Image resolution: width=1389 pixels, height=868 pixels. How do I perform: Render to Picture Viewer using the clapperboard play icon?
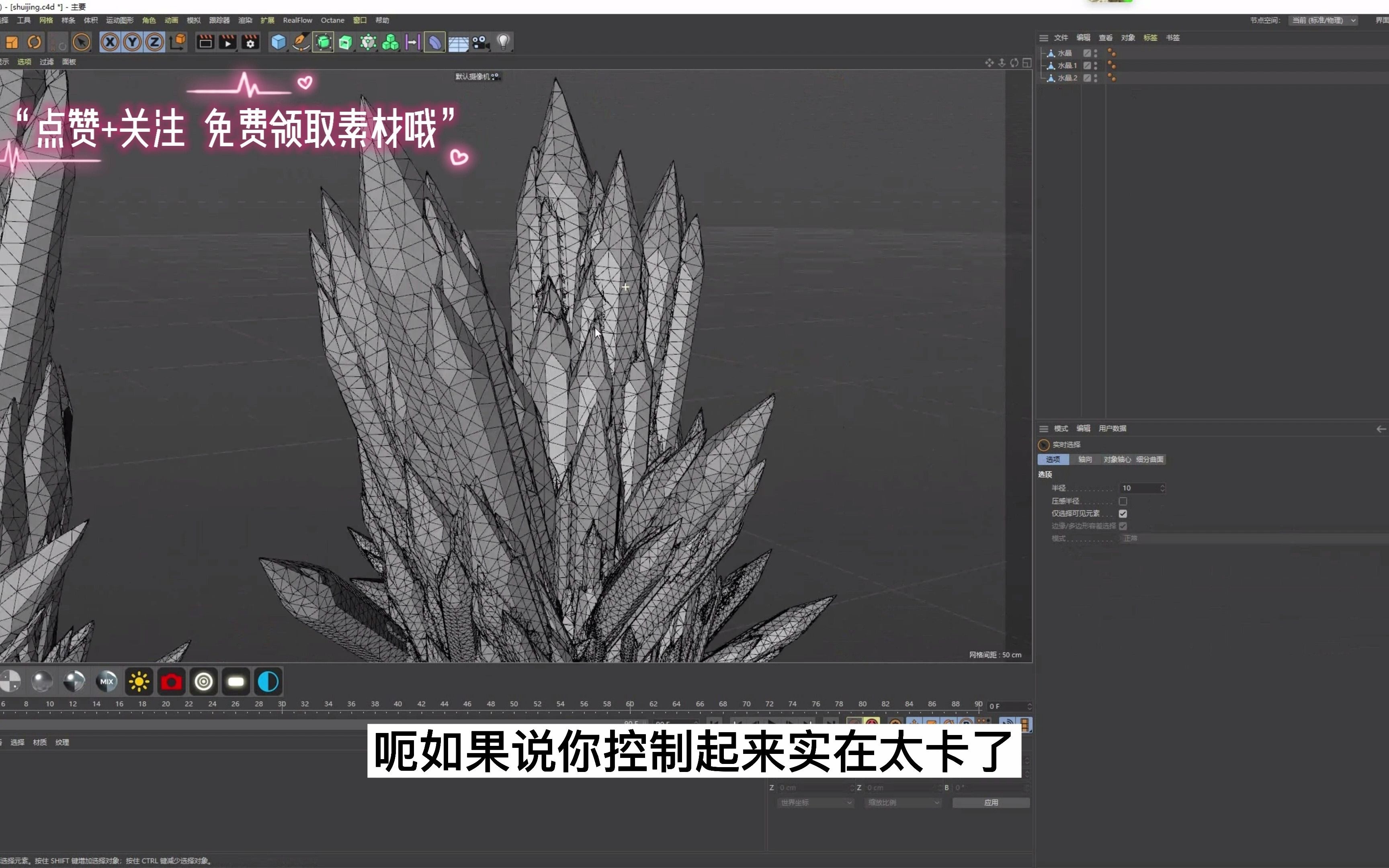pyautogui.click(x=228, y=42)
